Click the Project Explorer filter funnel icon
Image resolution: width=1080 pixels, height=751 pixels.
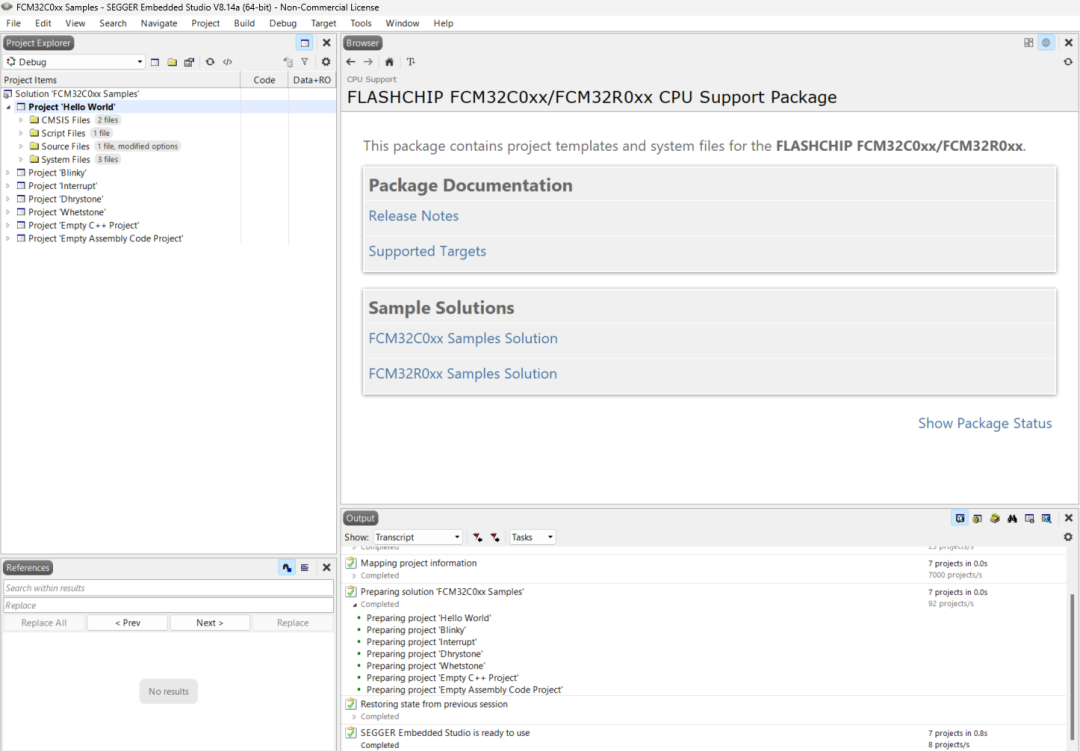click(x=305, y=62)
